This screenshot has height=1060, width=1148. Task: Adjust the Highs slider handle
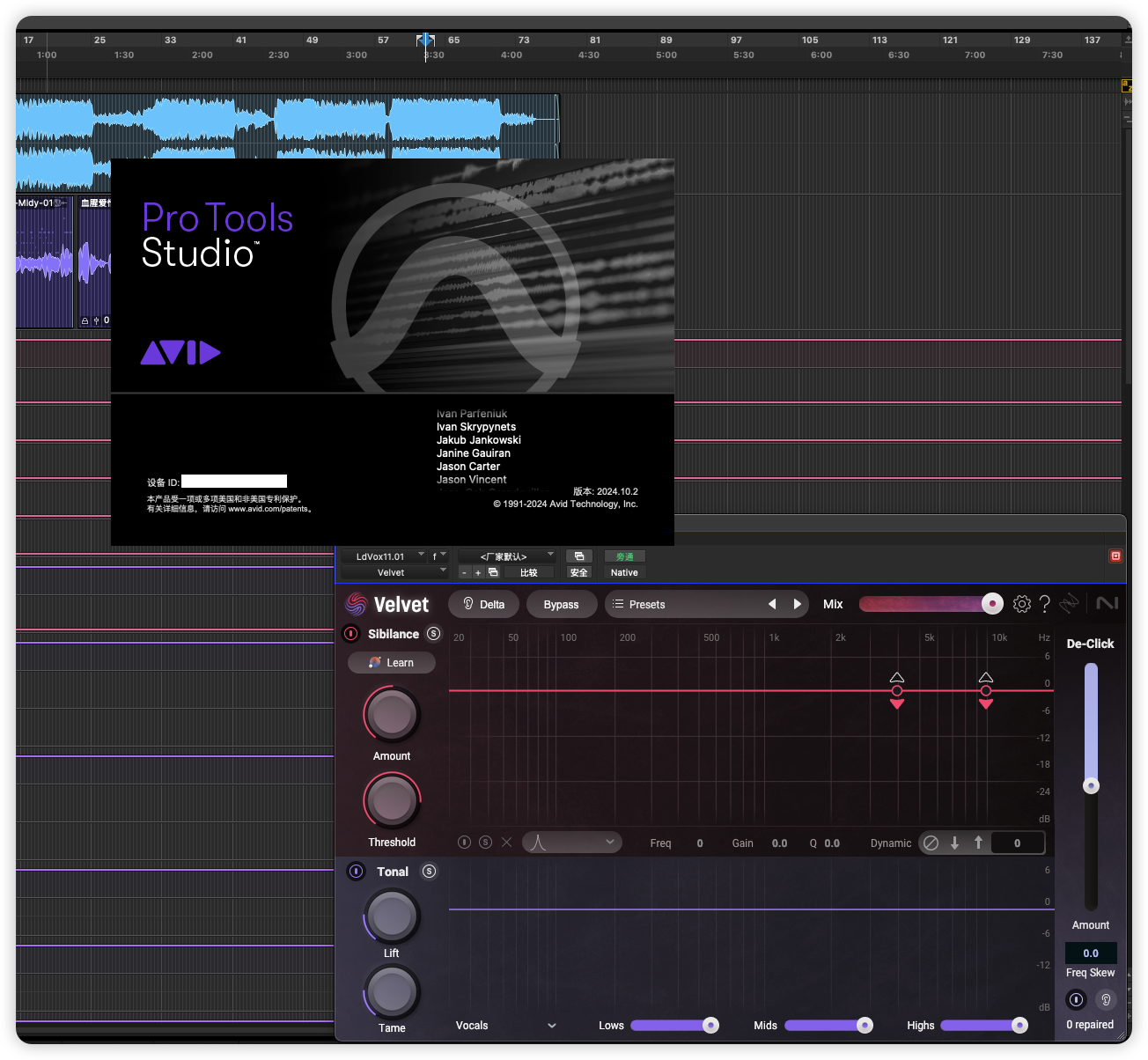tap(1019, 1025)
